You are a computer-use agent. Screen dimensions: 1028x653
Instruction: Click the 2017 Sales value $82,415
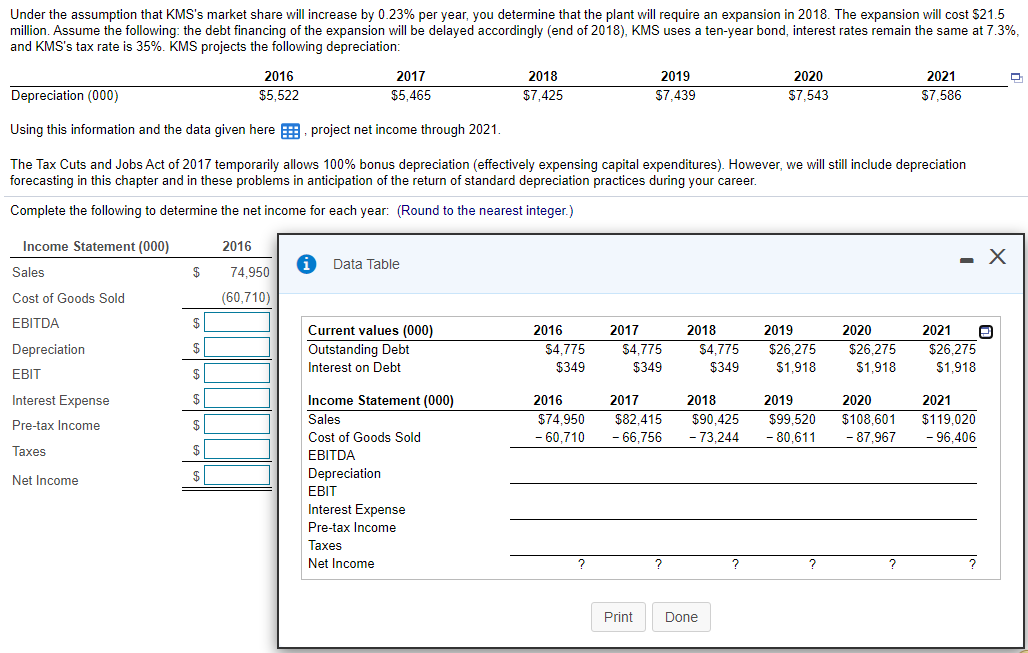[x=638, y=420]
